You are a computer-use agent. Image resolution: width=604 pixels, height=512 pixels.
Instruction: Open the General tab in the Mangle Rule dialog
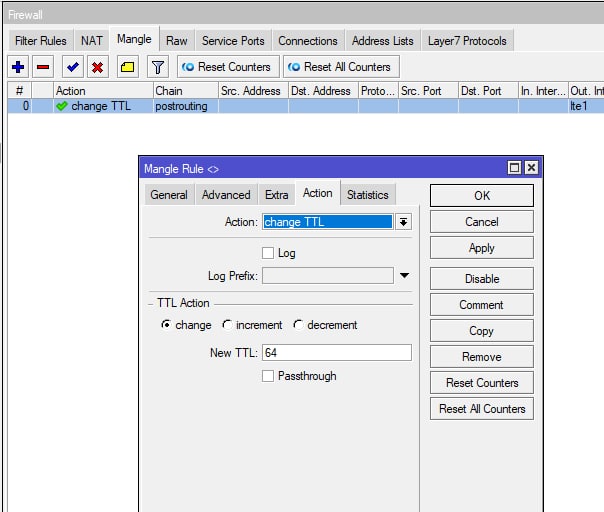169,195
